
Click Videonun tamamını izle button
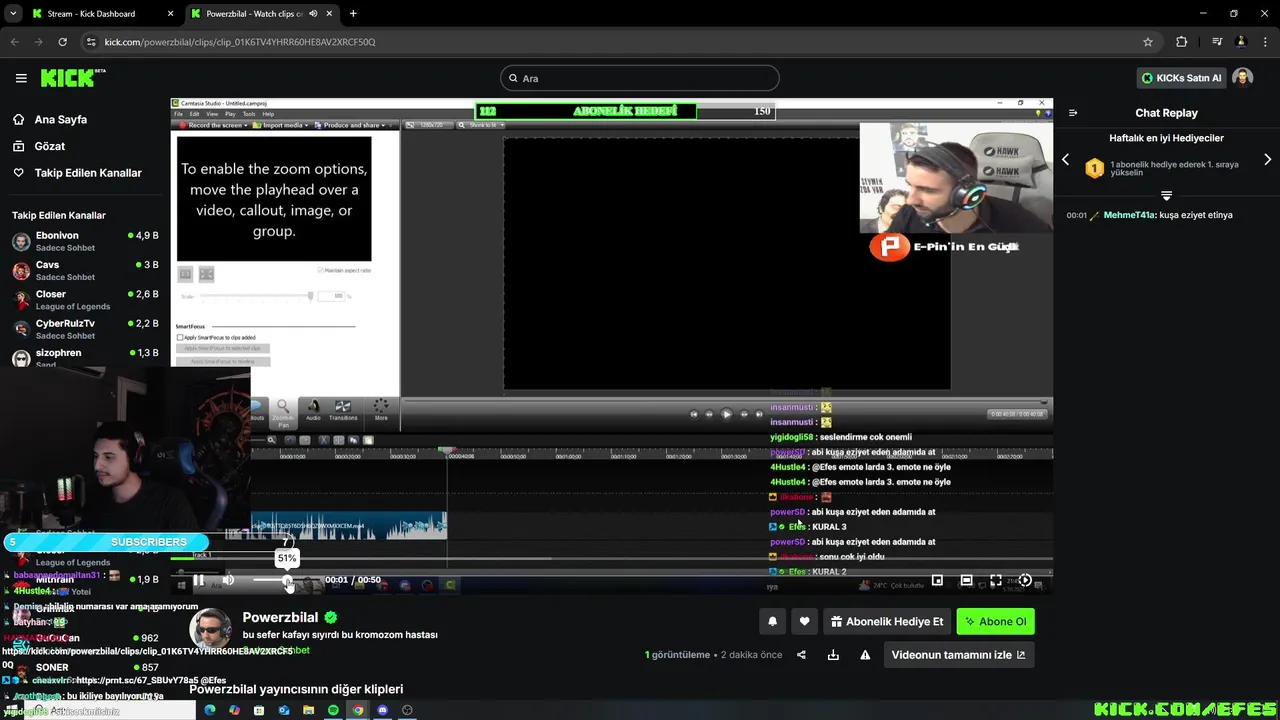958,655
